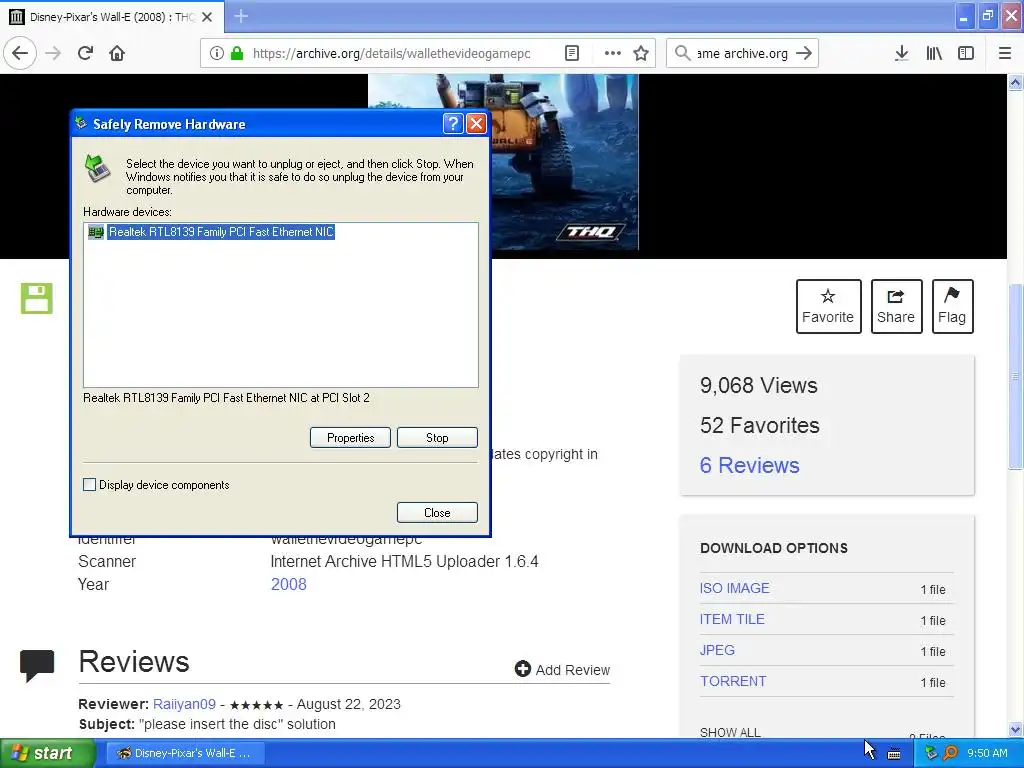This screenshot has height=768, width=1024.
Task: Enable Display device components checkbox
Action: [89, 485]
